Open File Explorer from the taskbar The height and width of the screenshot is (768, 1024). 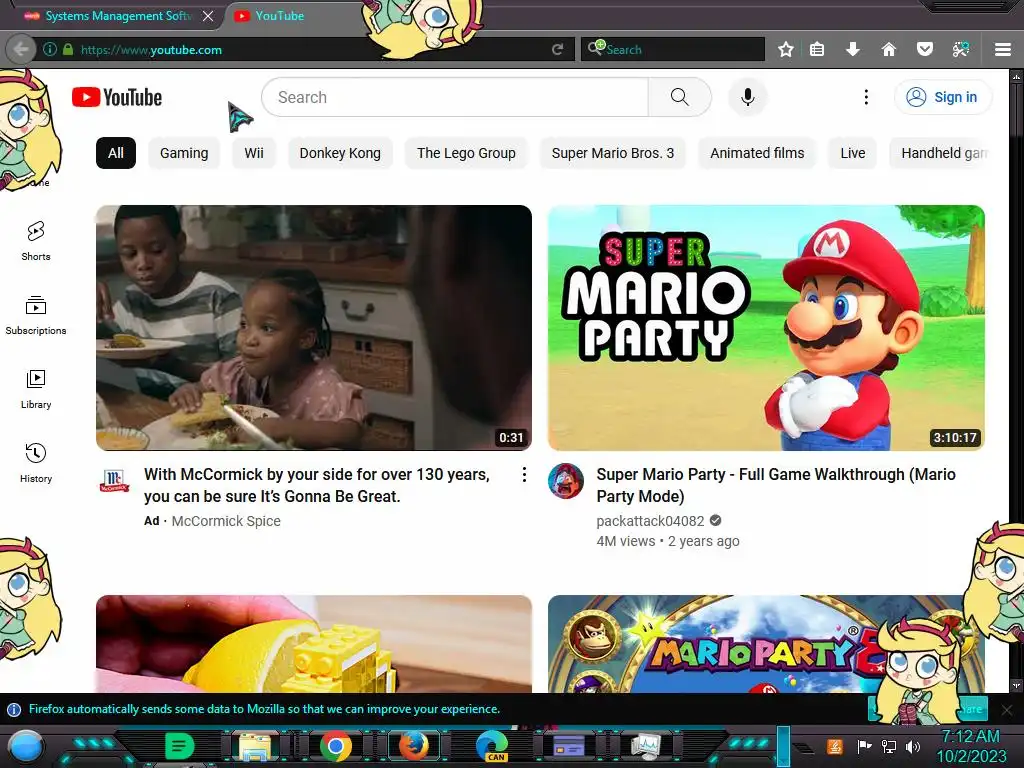(x=255, y=746)
